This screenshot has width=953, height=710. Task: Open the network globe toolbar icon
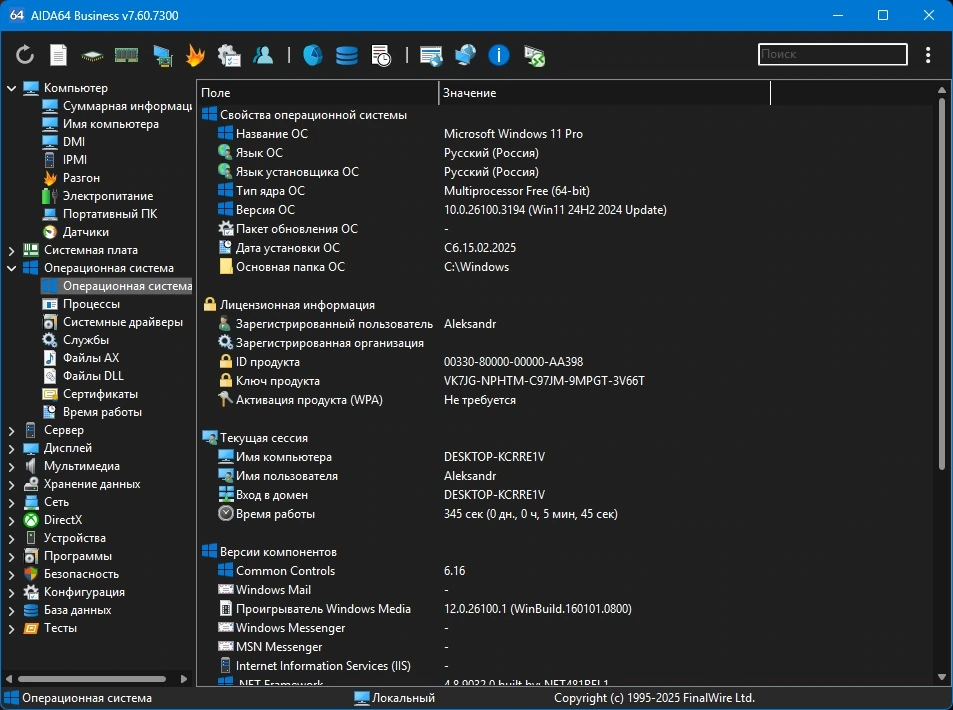[465, 55]
